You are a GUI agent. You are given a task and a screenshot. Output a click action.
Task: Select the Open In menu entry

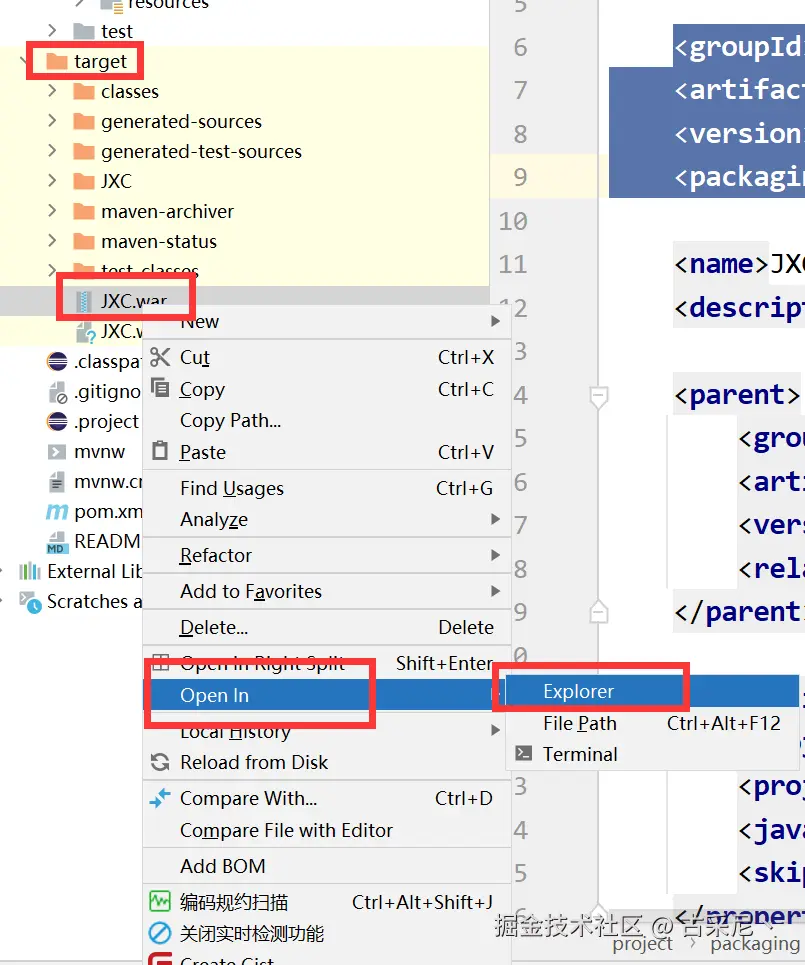click(327, 695)
